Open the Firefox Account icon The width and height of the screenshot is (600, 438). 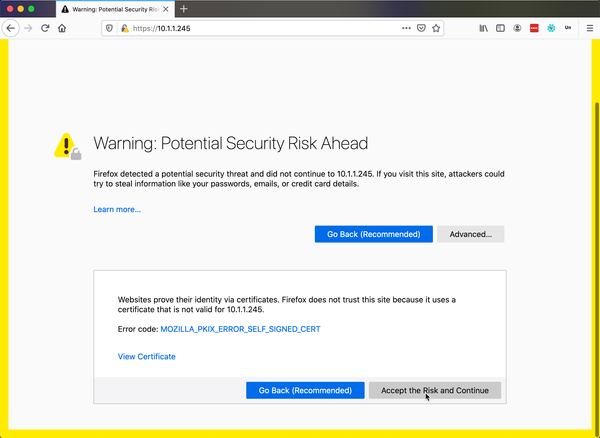coord(518,28)
